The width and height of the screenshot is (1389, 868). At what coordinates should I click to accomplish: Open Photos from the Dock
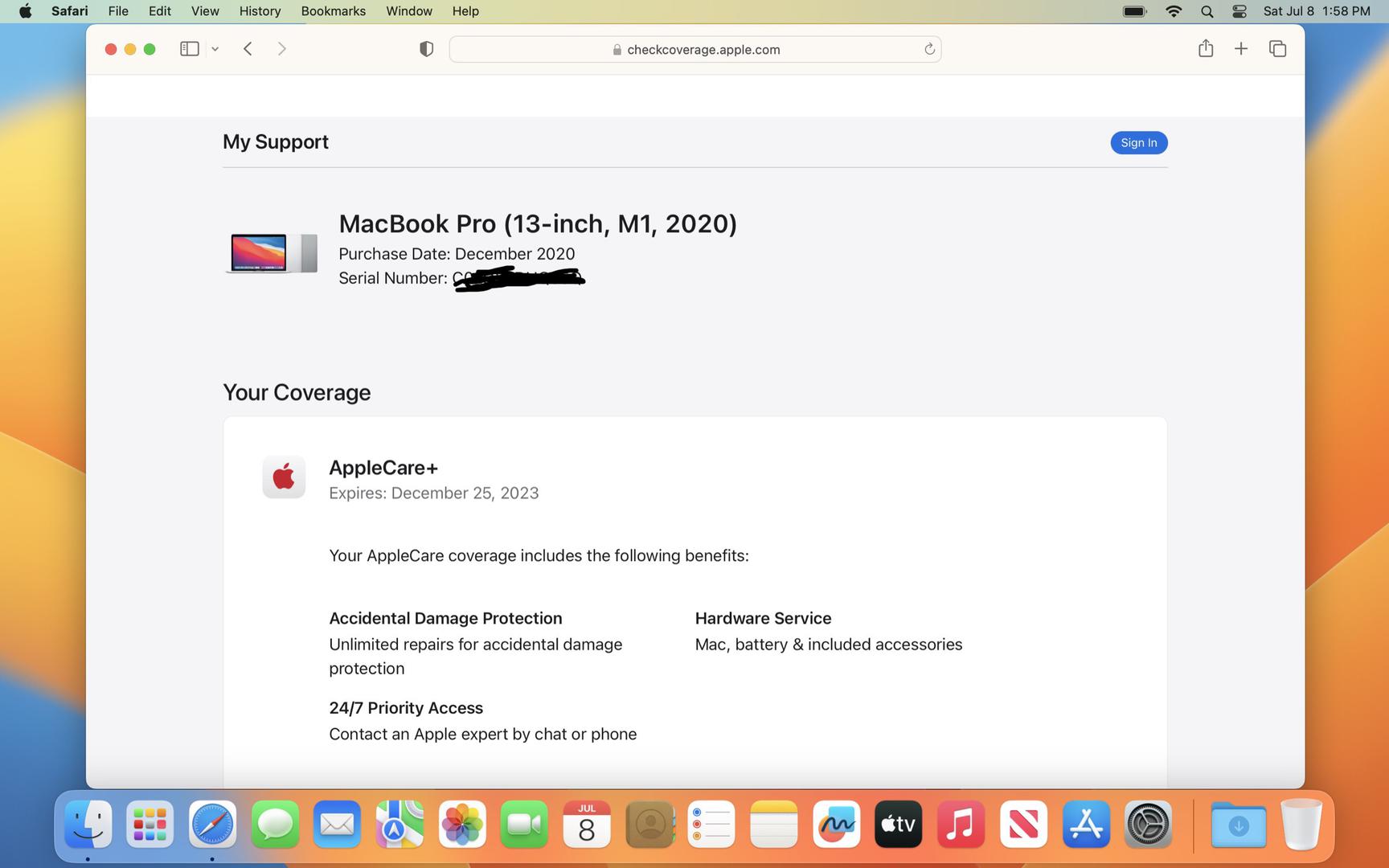click(x=462, y=824)
